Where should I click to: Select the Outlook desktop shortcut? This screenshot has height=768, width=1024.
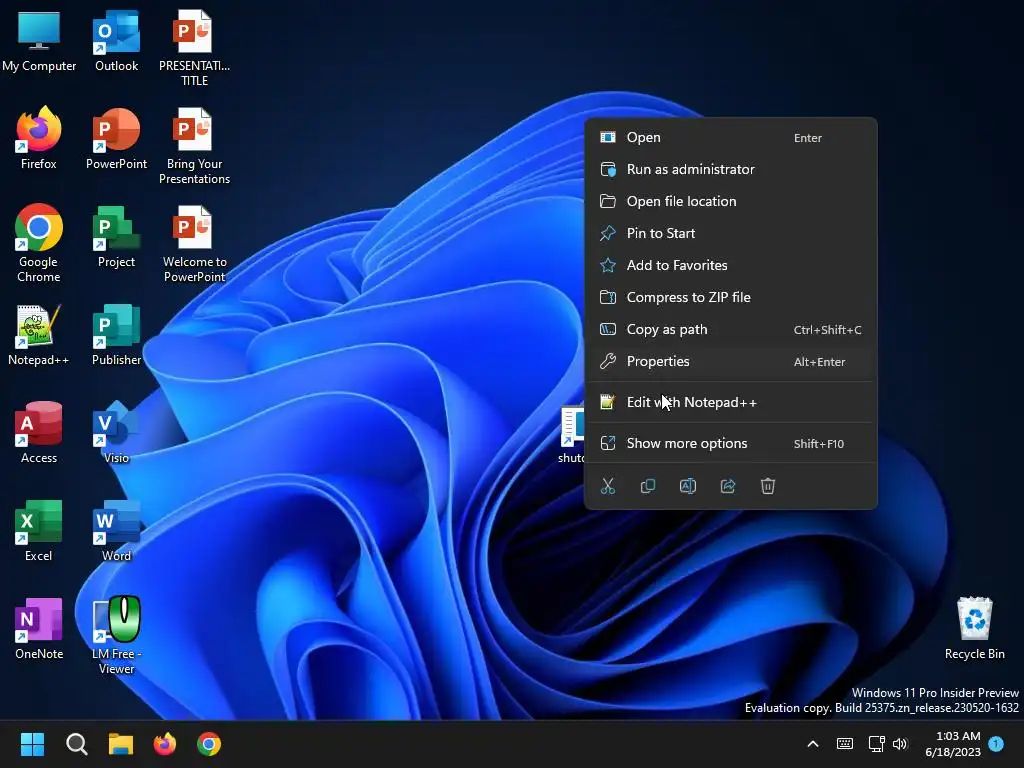click(116, 40)
